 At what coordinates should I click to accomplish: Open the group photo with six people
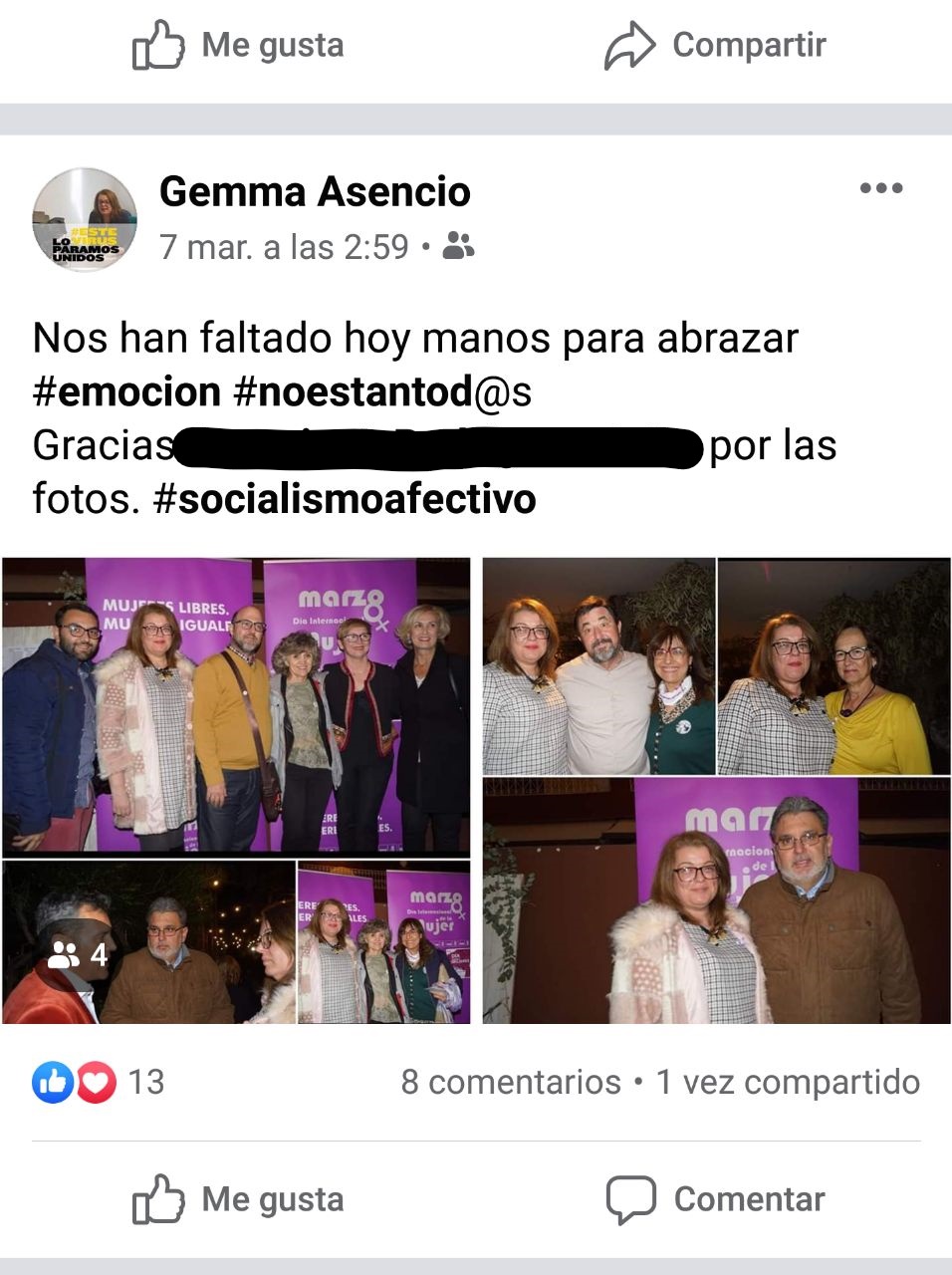(x=236, y=705)
